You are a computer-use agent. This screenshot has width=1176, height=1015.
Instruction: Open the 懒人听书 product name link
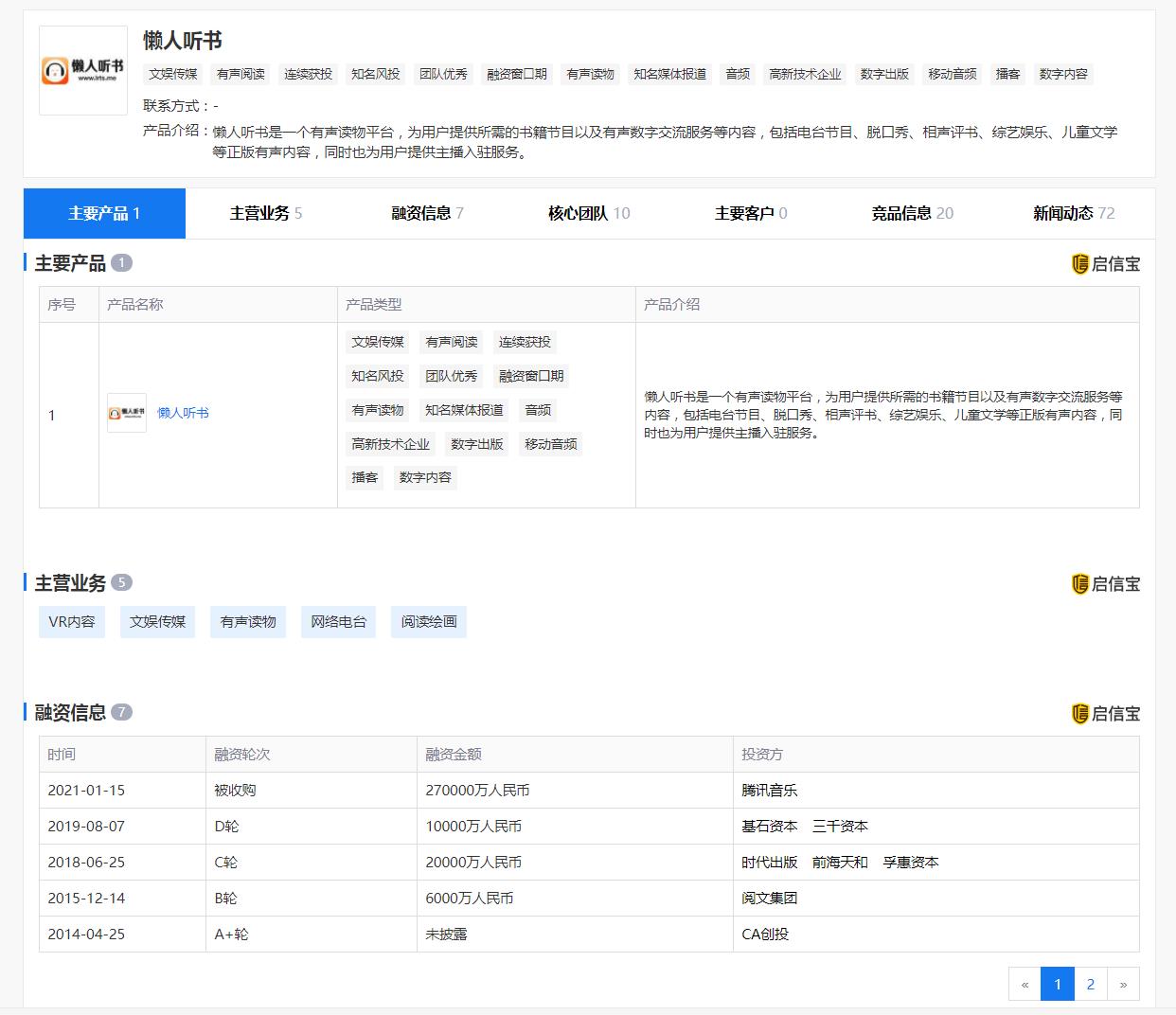(x=183, y=413)
